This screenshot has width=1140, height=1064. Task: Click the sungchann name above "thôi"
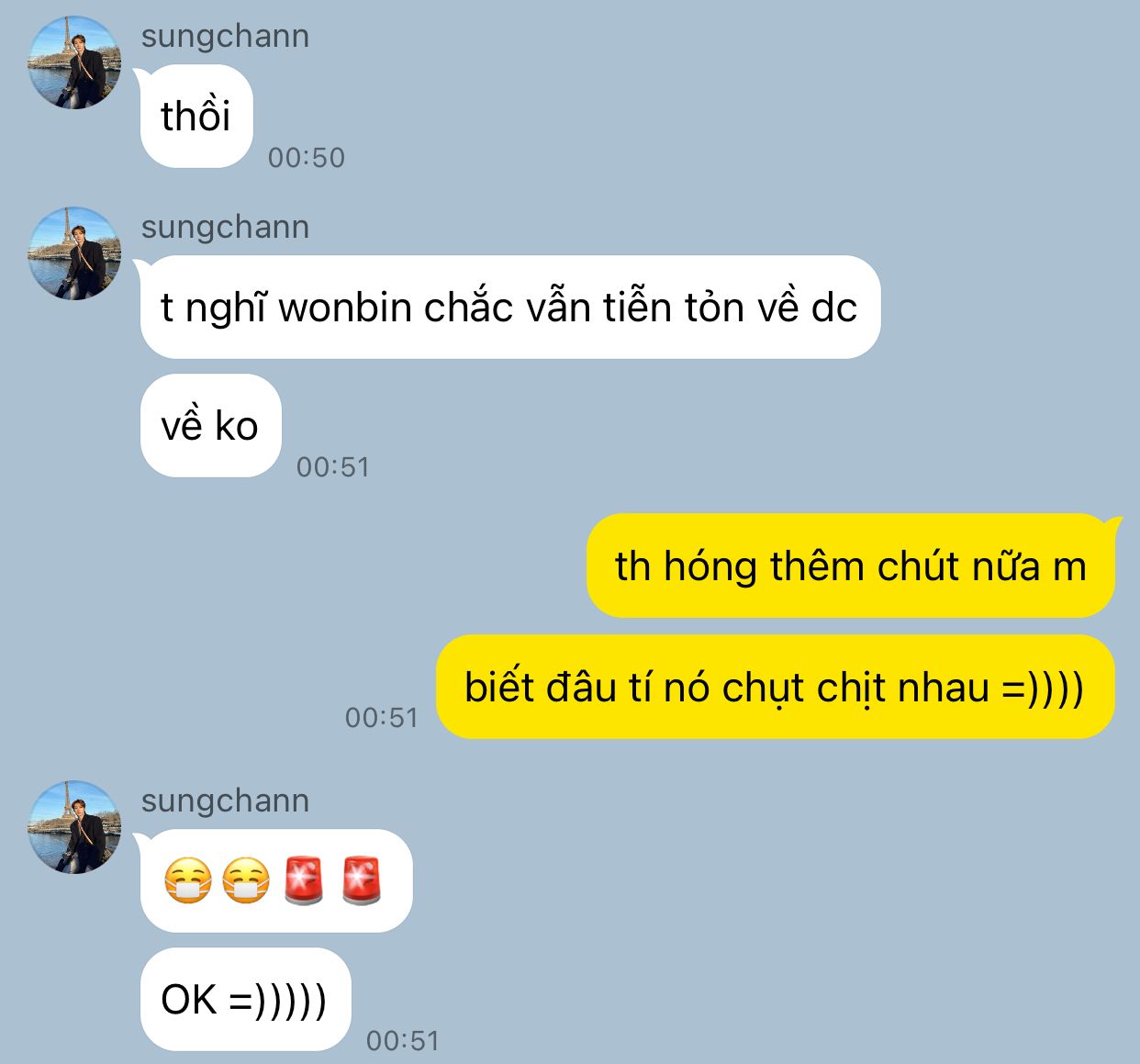[225, 36]
